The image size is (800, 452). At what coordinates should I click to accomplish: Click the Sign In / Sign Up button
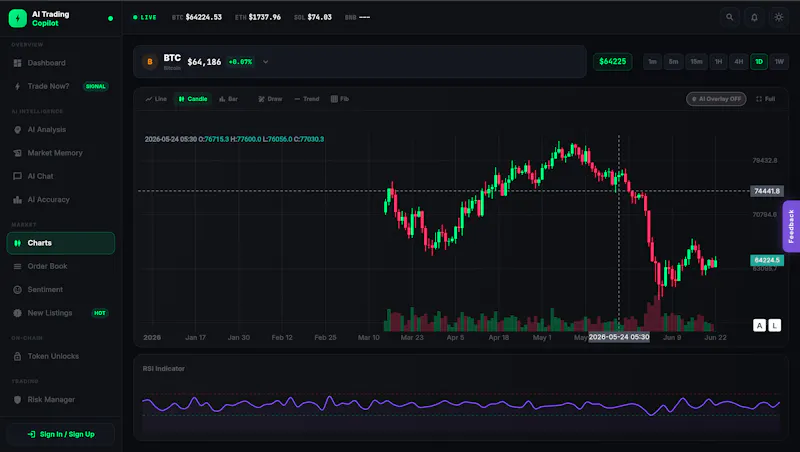(61, 434)
